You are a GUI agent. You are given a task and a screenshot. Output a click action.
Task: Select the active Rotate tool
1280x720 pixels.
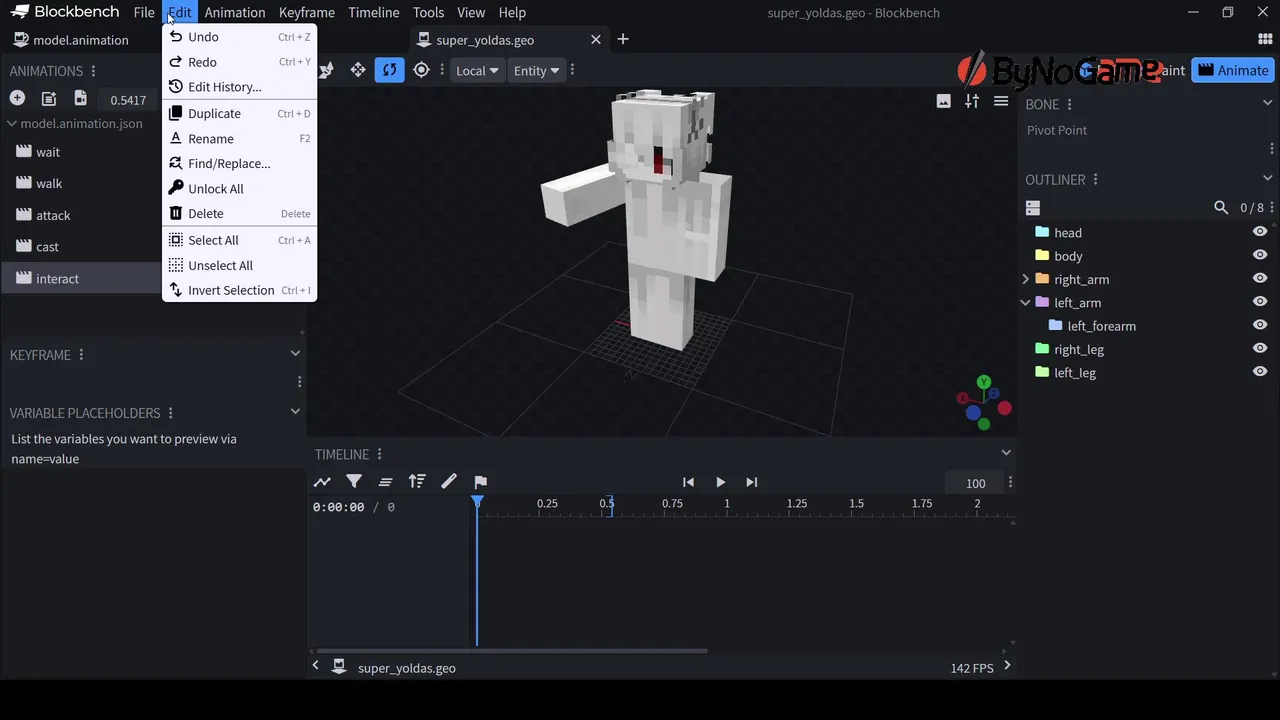pyautogui.click(x=389, y=70)
